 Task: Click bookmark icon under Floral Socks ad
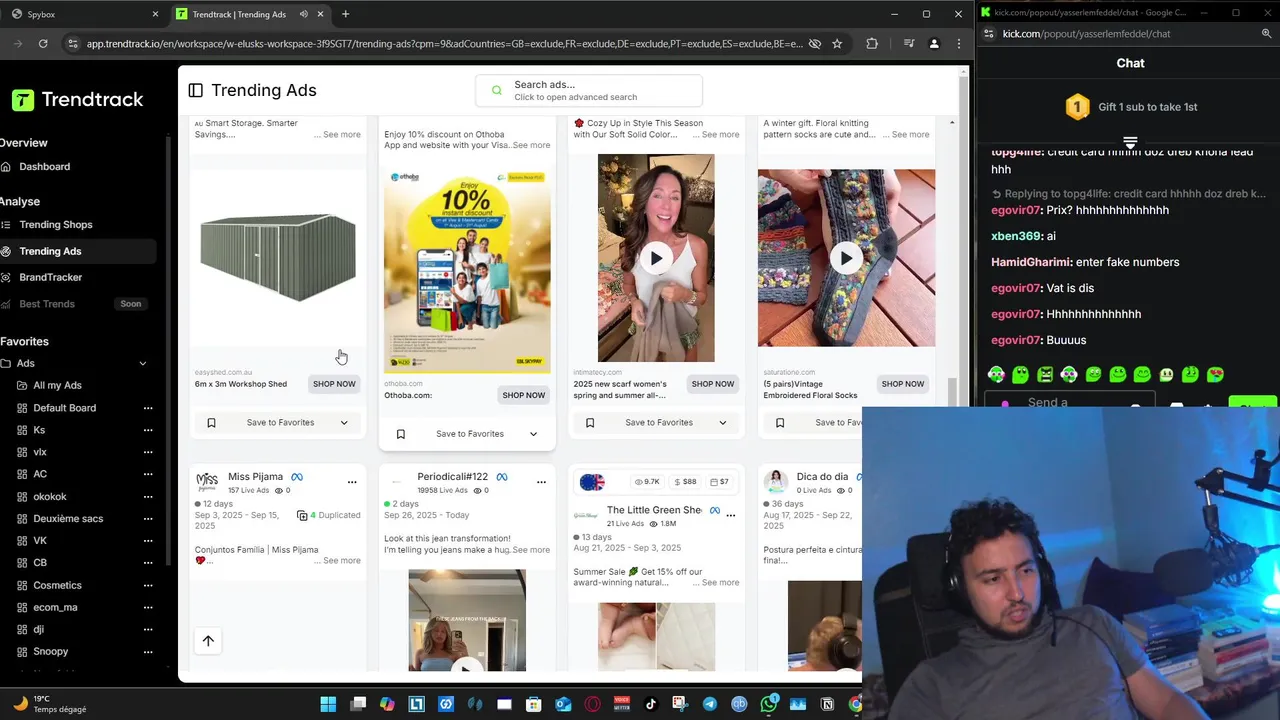[780, 423]
